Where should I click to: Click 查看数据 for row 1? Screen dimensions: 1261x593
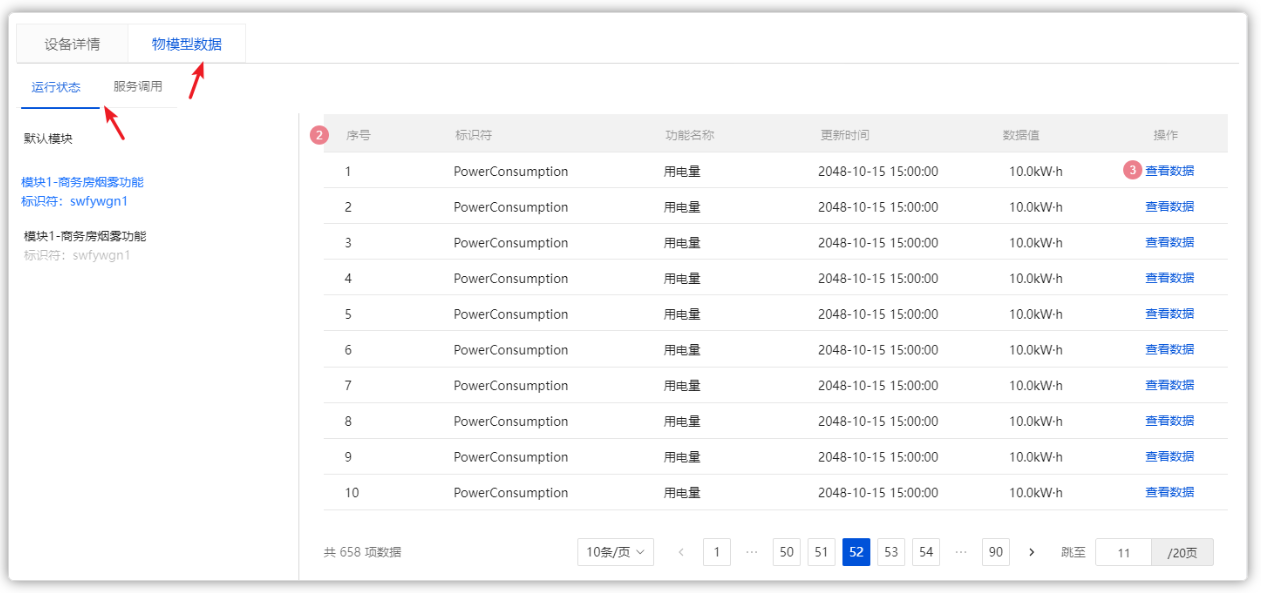coord(1169,171)
